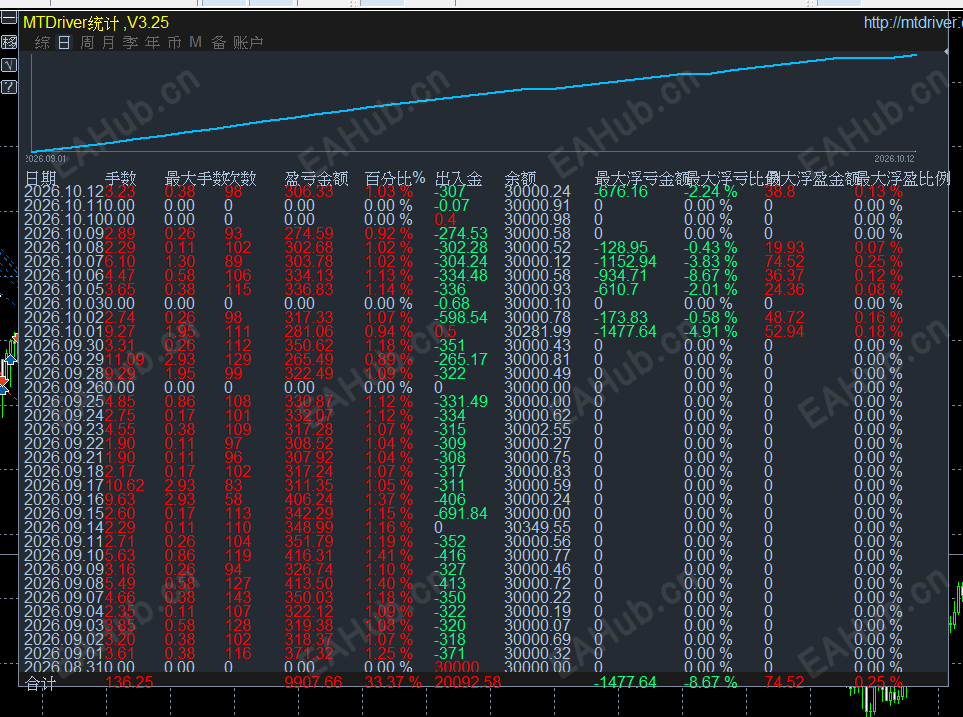Click the 余额 column header
The width and height of the screenshot is (963, 717).
520,179
